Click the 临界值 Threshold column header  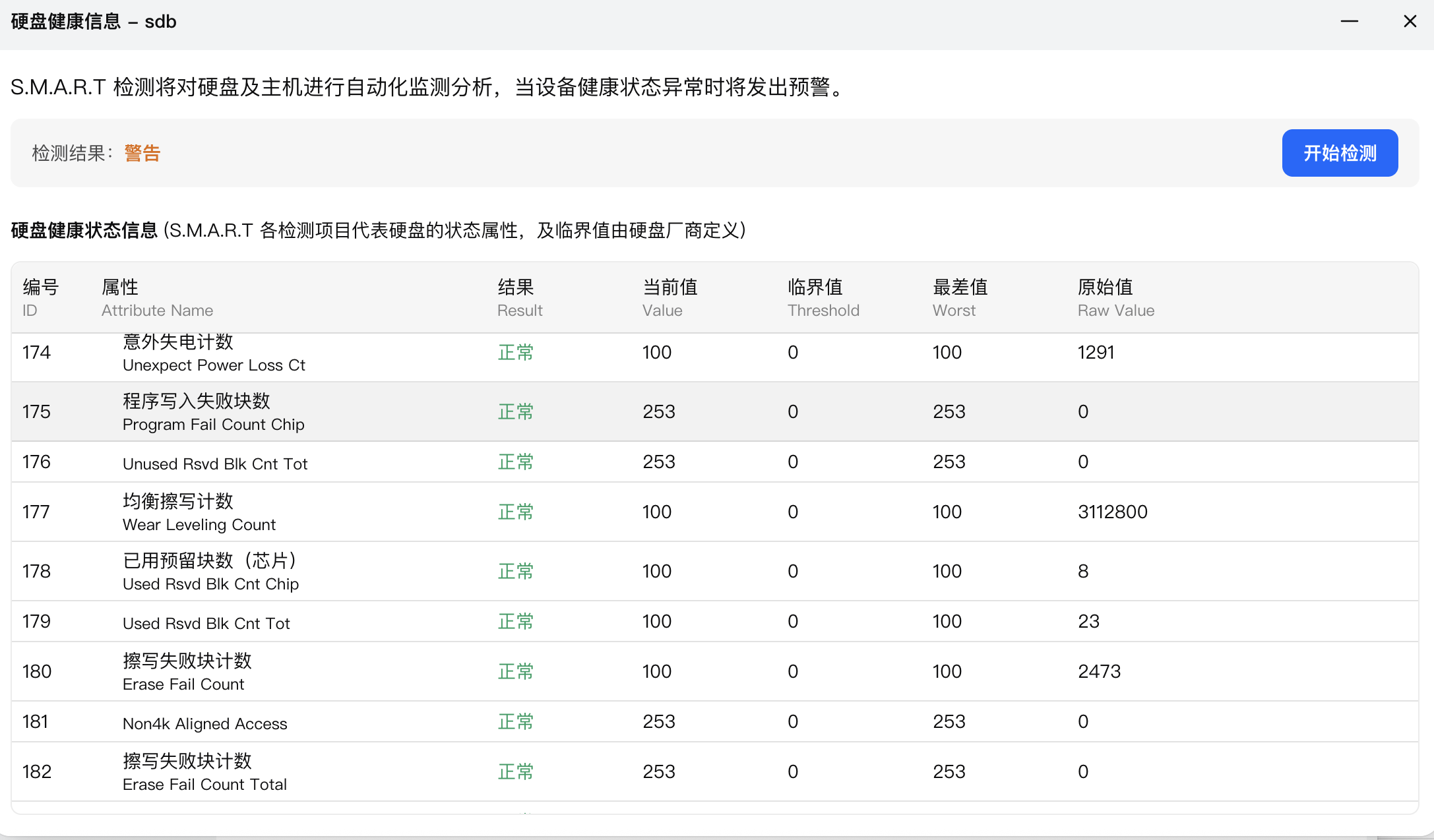coord(823,297)
